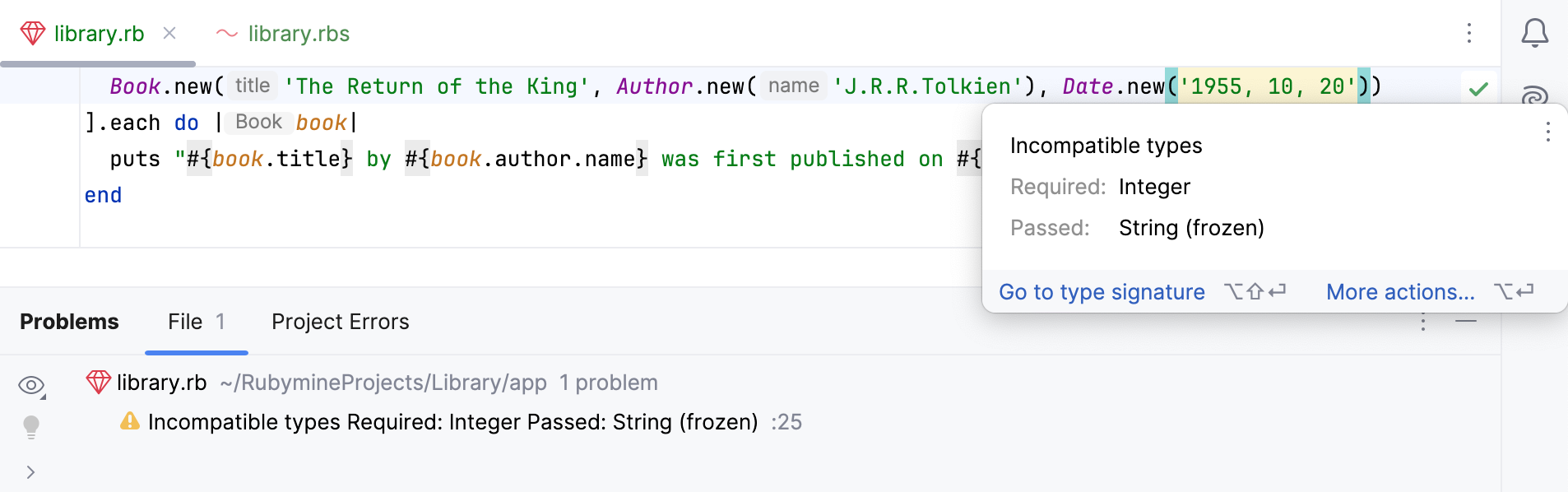Click the ruby gem icon next to library.rb
The image size is (1568, 492).
point(99,383)
